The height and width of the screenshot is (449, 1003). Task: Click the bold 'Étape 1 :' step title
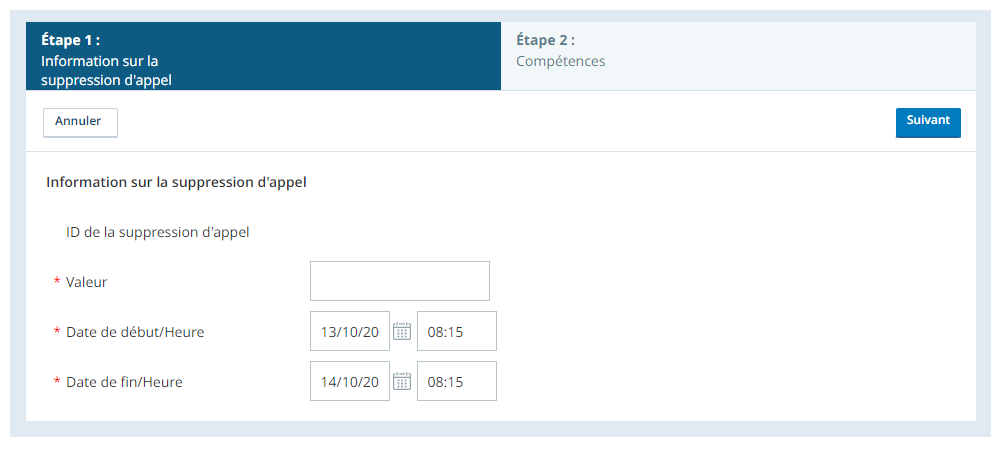point(70,40)
